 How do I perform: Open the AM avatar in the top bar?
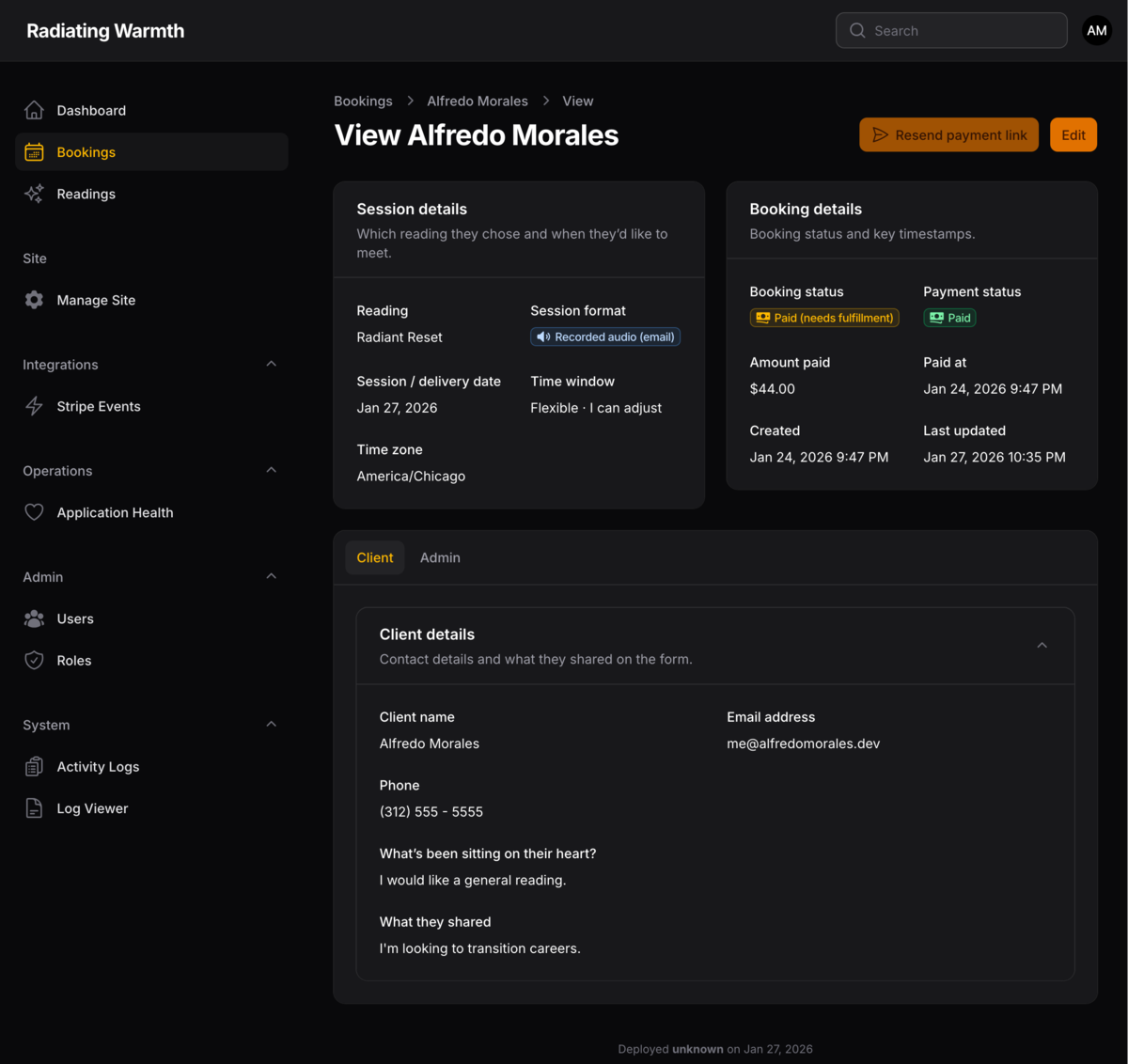1096,30
